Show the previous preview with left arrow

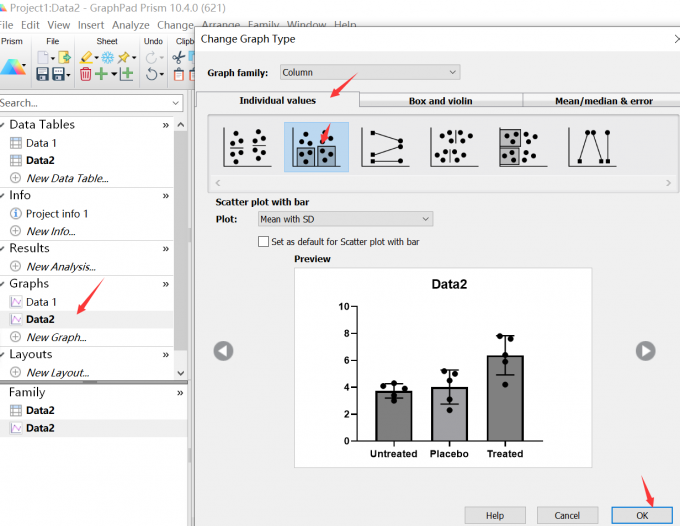coord(223,351)
